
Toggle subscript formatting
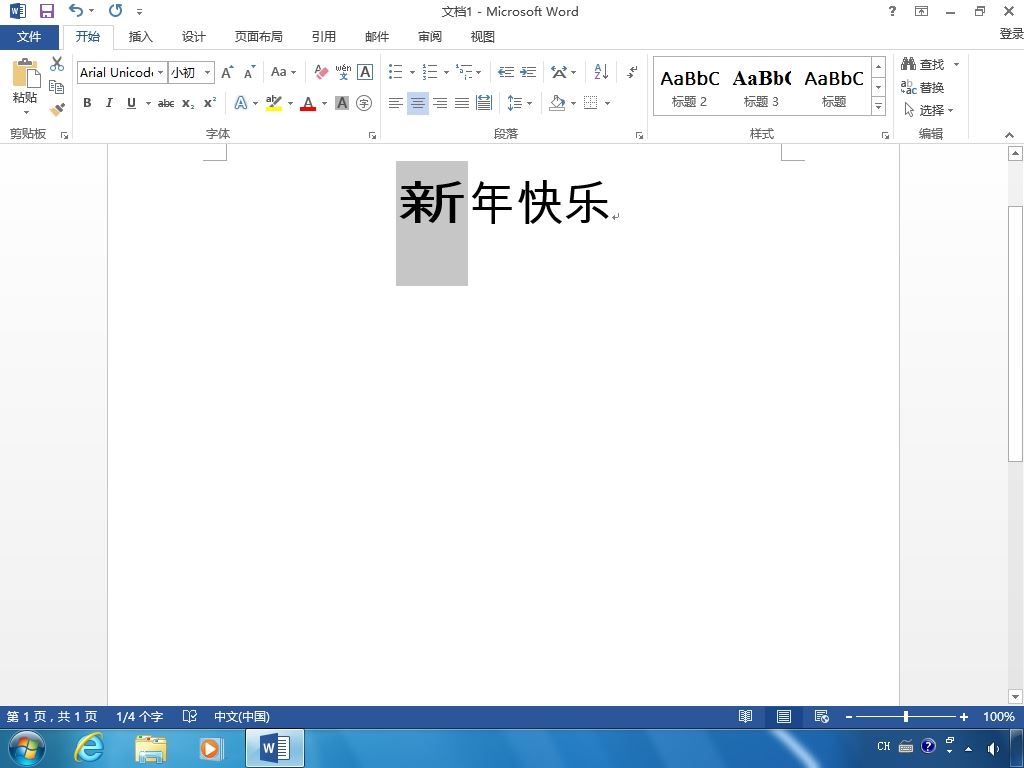coord(188,103)
